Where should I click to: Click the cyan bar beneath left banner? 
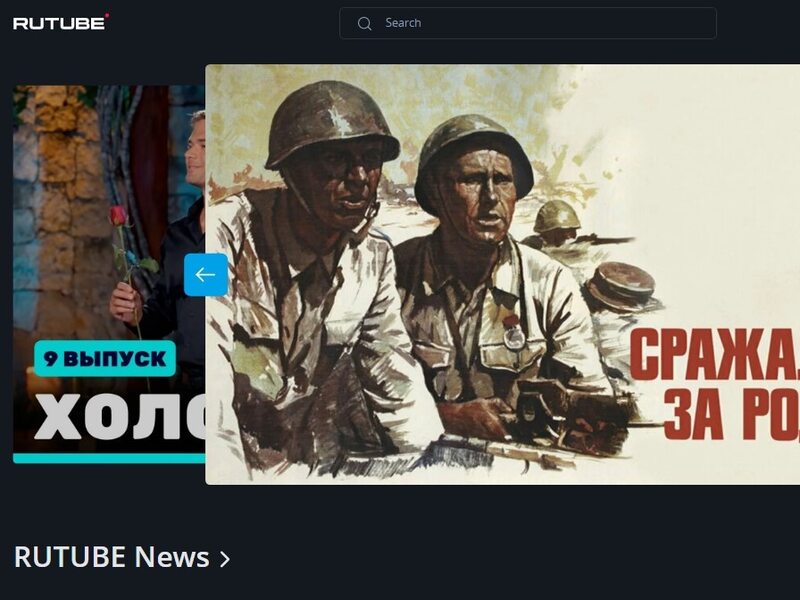click(x=109, y=458)
